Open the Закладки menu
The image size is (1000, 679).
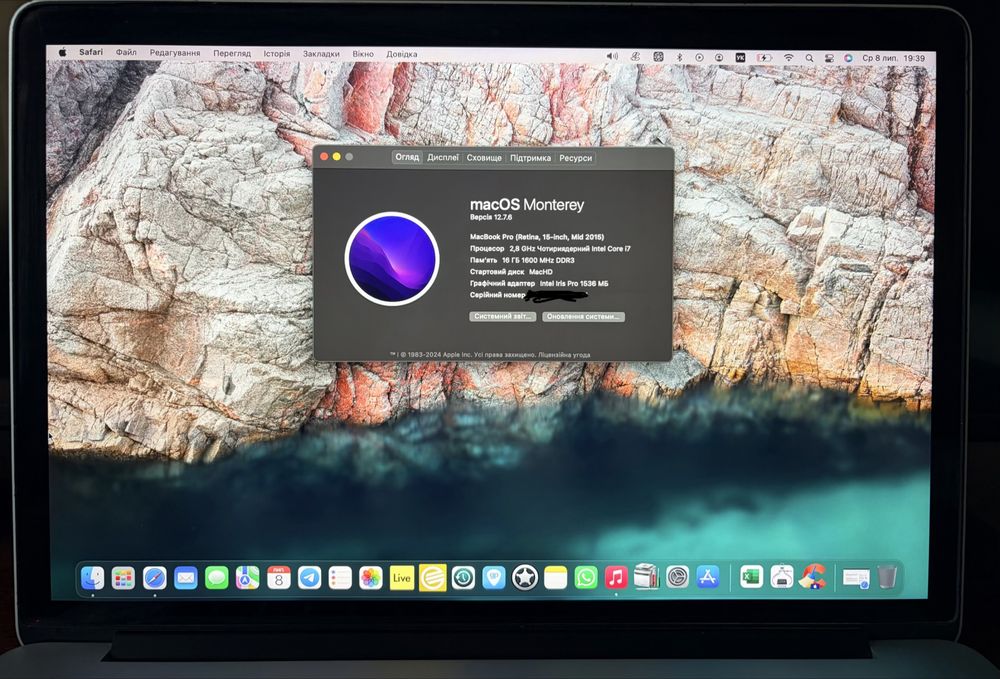[321, 54]
